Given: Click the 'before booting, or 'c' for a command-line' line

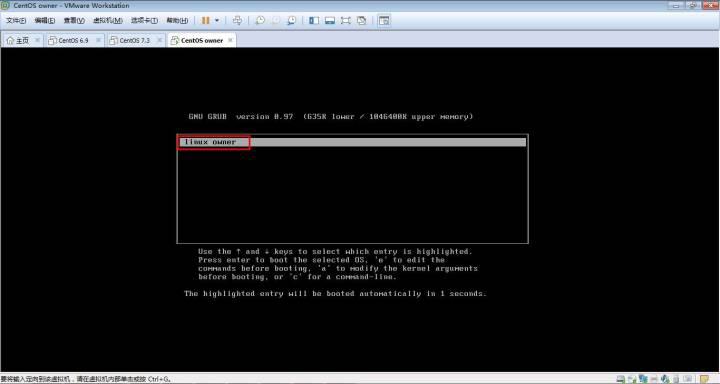Looking at the screenshot, I should 297,277.
